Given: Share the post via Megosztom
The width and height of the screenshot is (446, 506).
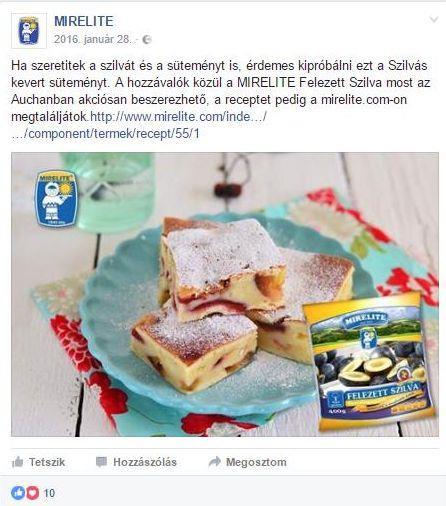Looking at the screenshot, I should click(247, 462).
